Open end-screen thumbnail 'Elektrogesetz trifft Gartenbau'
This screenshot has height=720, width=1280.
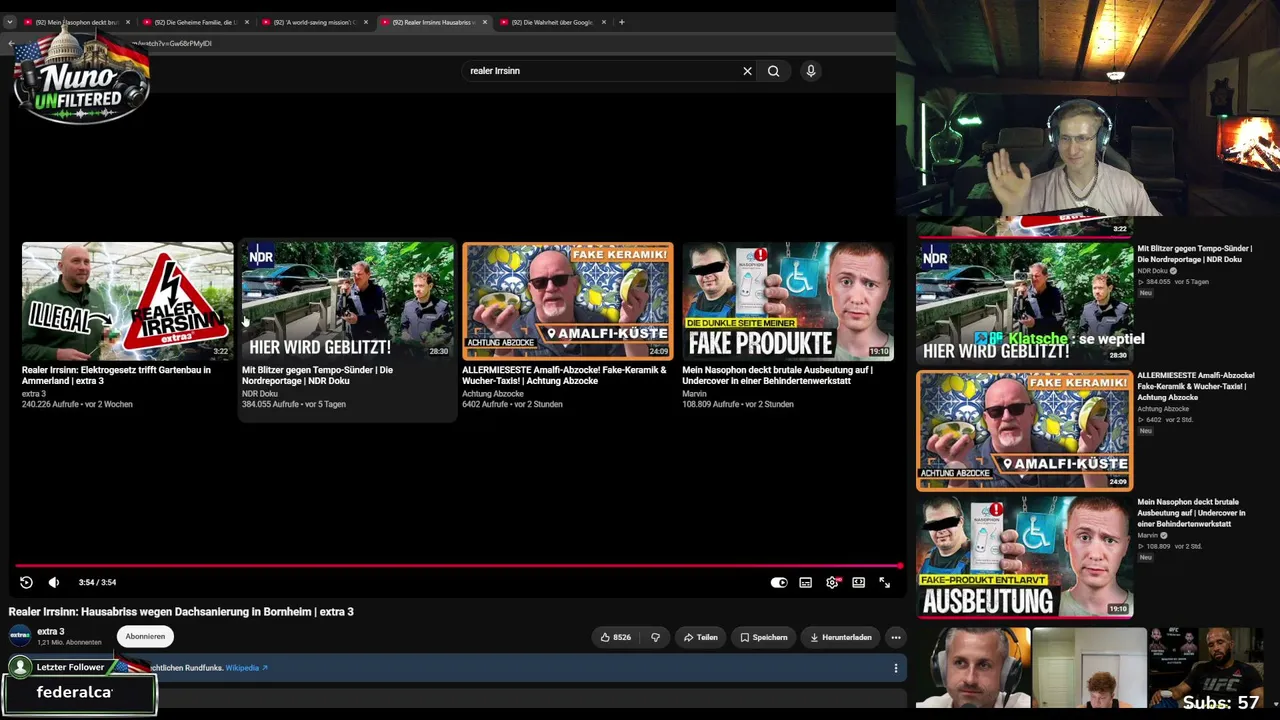click(x=128, y=301)
